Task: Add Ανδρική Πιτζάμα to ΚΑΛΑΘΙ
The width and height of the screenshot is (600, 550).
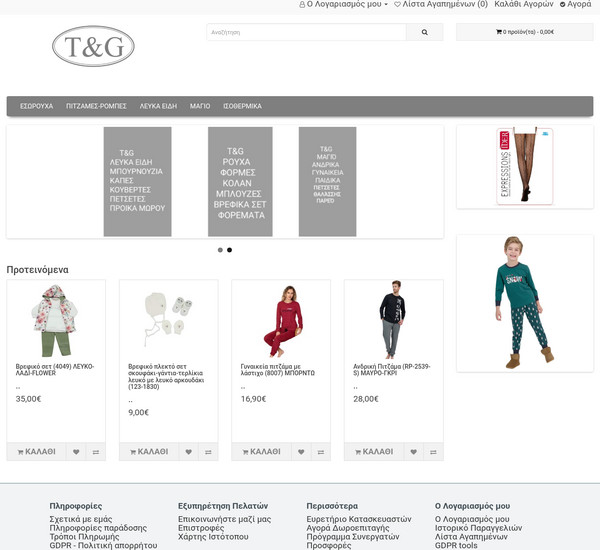Action: coord(374,452)
